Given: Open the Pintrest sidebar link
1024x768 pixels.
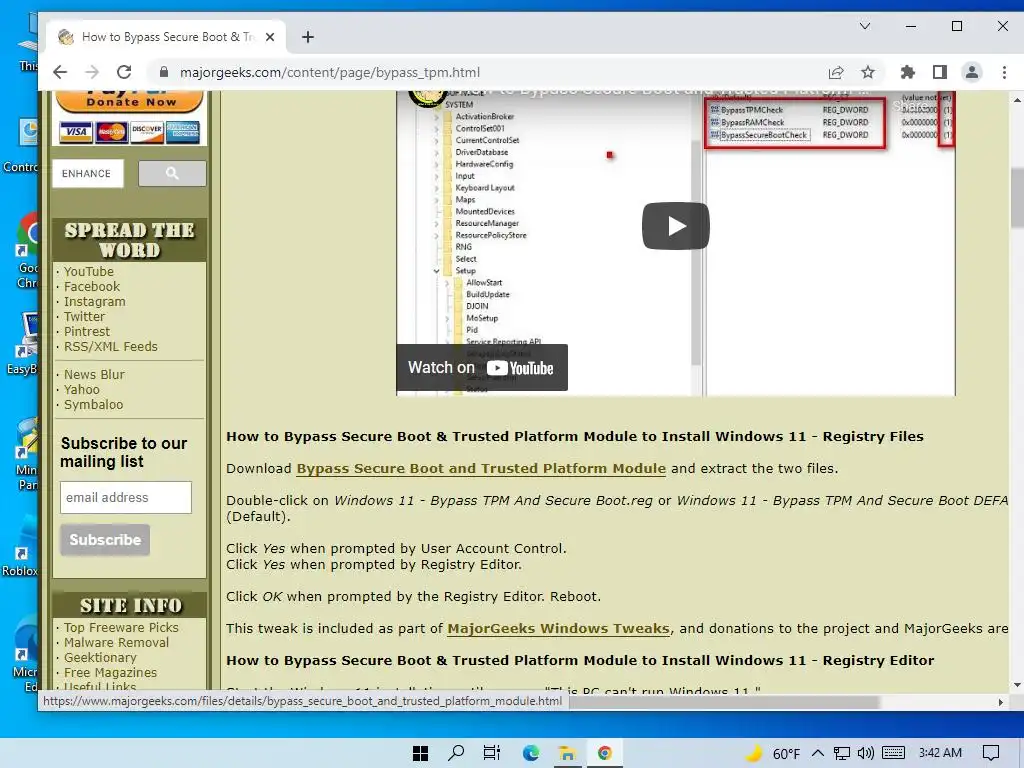Looking at the screenshot, I should point(87,331).
